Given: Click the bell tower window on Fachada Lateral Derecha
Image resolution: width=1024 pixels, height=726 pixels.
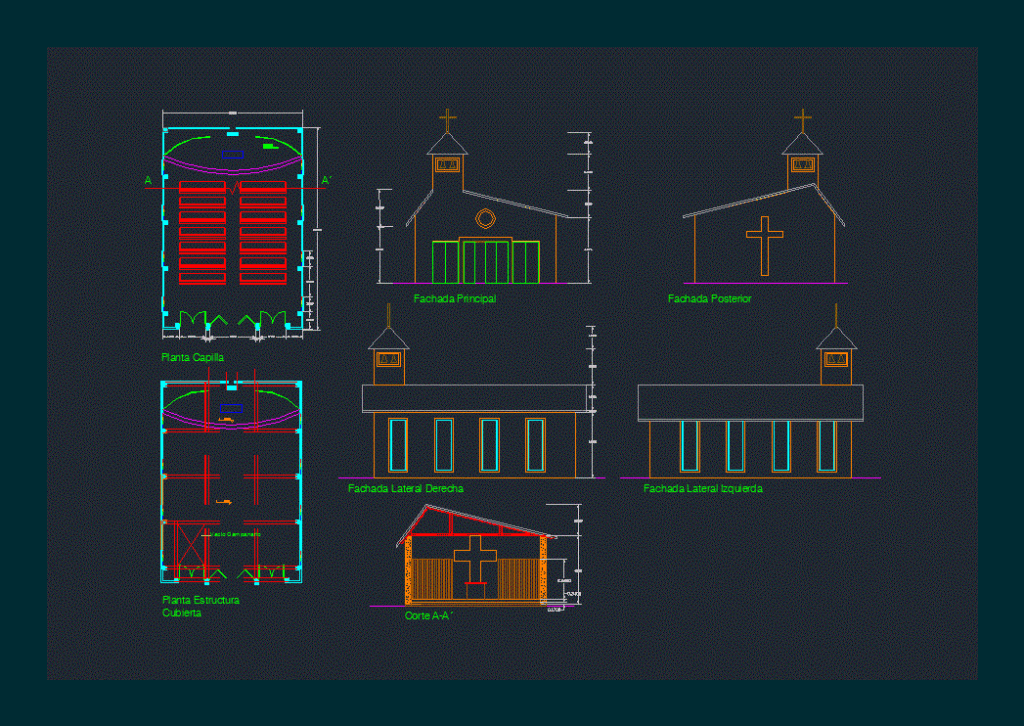Looking at the screenshot, I should (x=389, y=359).
